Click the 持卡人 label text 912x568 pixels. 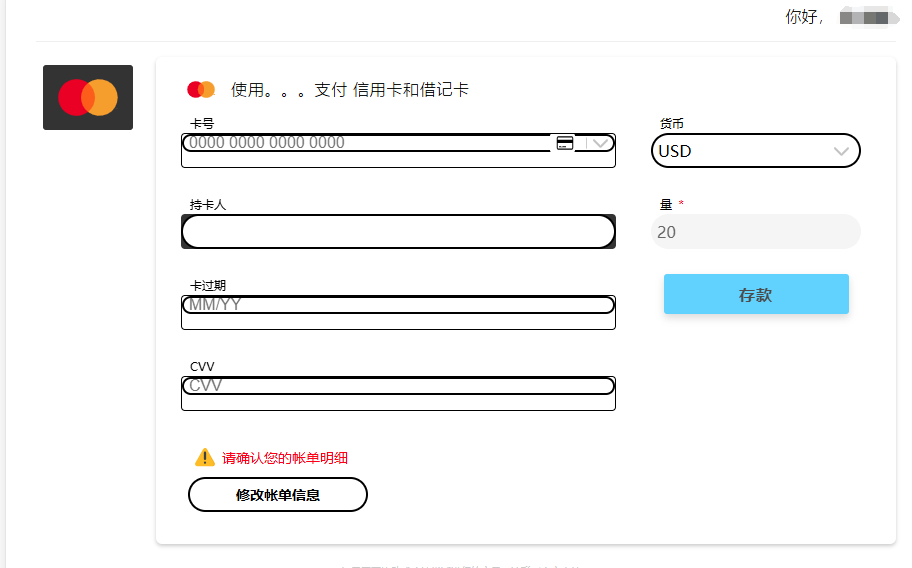coord(208,204)
